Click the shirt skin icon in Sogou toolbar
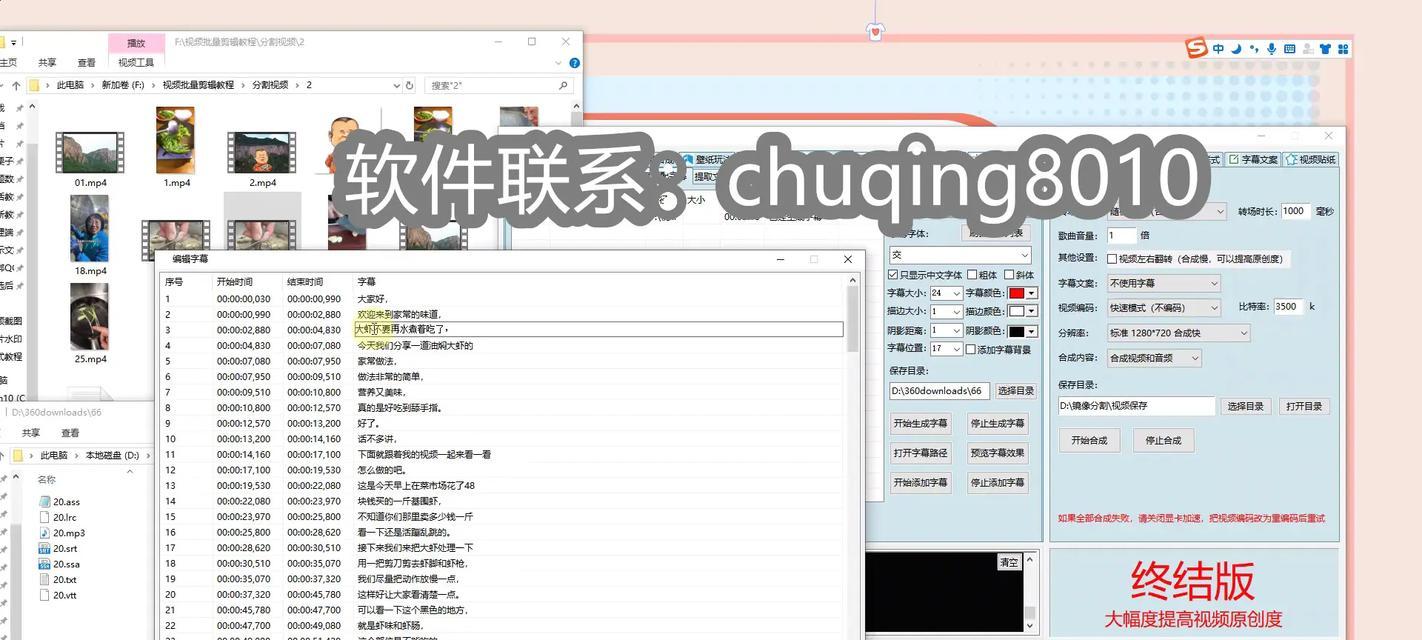 pos(1326,48)
